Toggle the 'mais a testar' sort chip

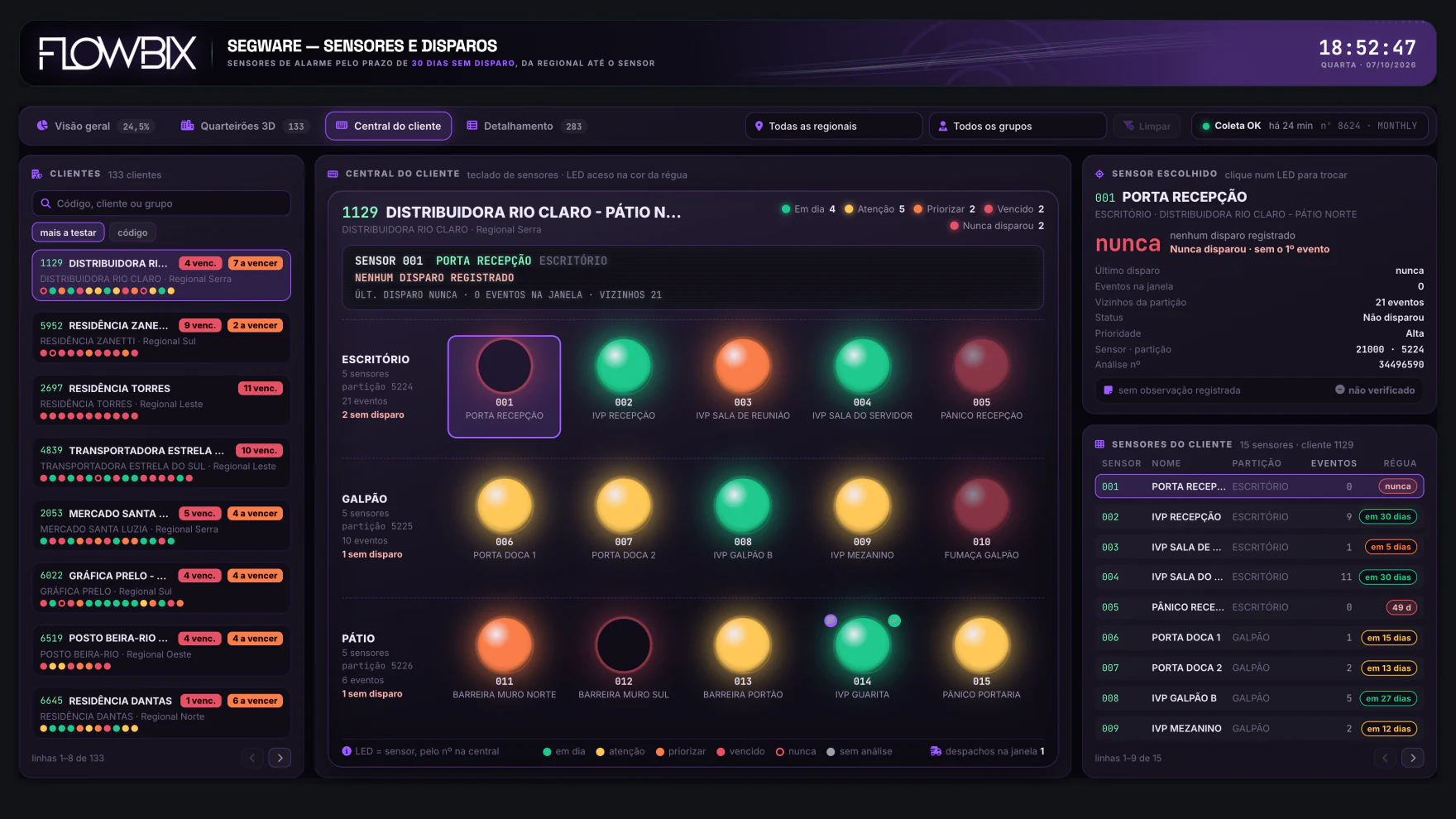(x=68, y=232)
